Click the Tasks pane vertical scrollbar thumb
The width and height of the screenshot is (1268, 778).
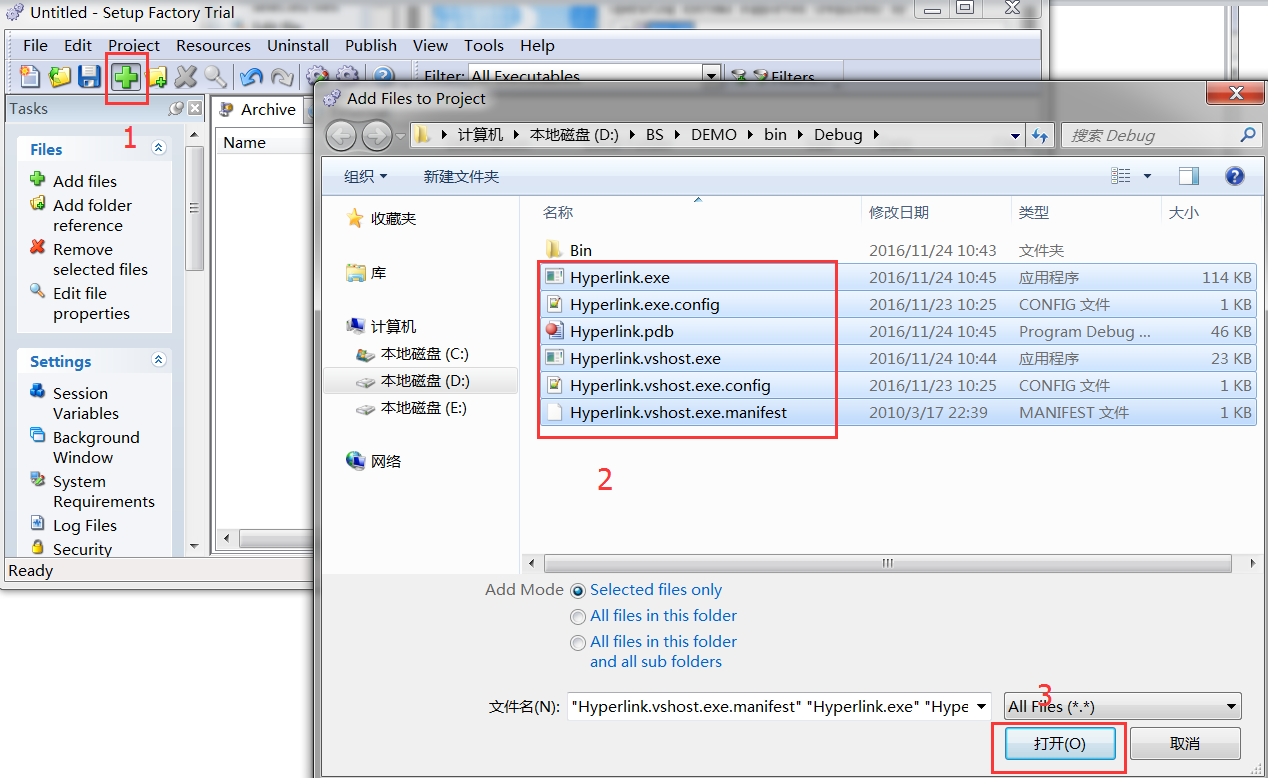(x=196, y=207)
